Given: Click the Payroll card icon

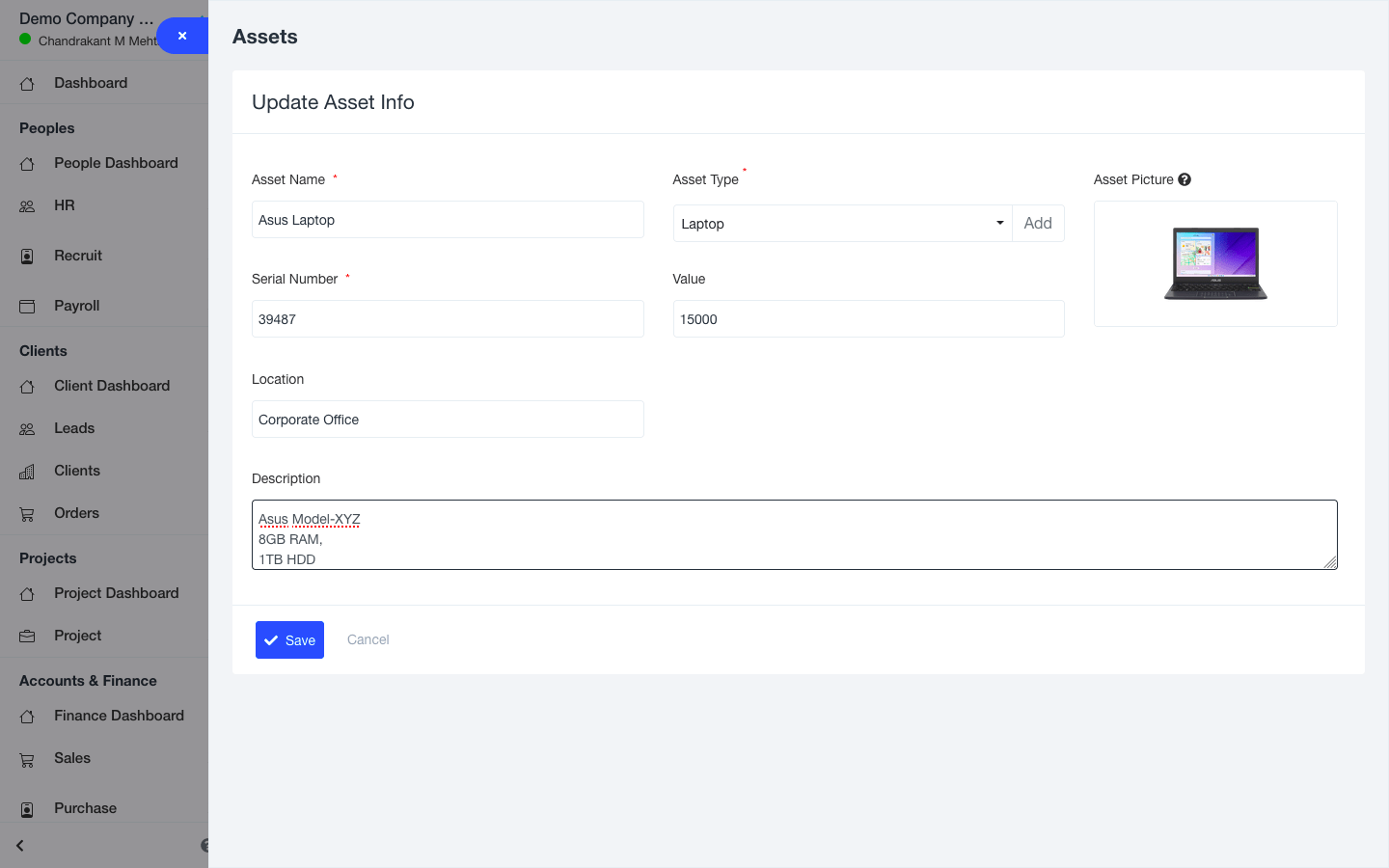Looking at the screenshot, I should (x=27, y=307).
